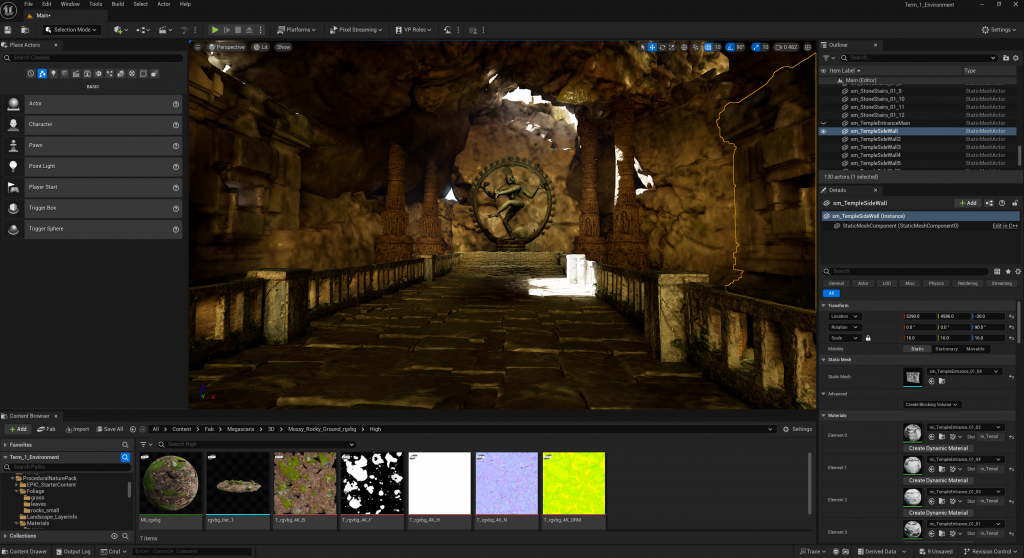This screenshot has height=558, width=1024.
Task: Select Basic category in Place Actors
Action: (42, 74)
